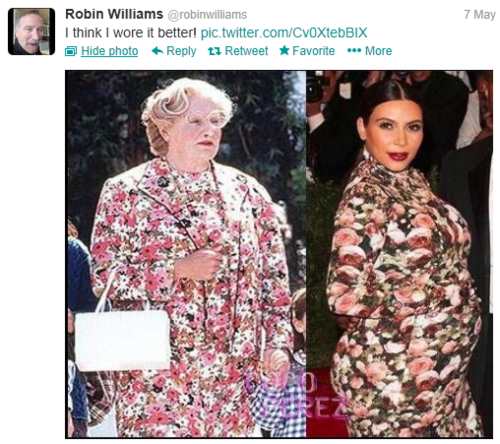
Task: Open the pic.twitter.com/Cv0XtebBIX link
Action: point(284,33)
